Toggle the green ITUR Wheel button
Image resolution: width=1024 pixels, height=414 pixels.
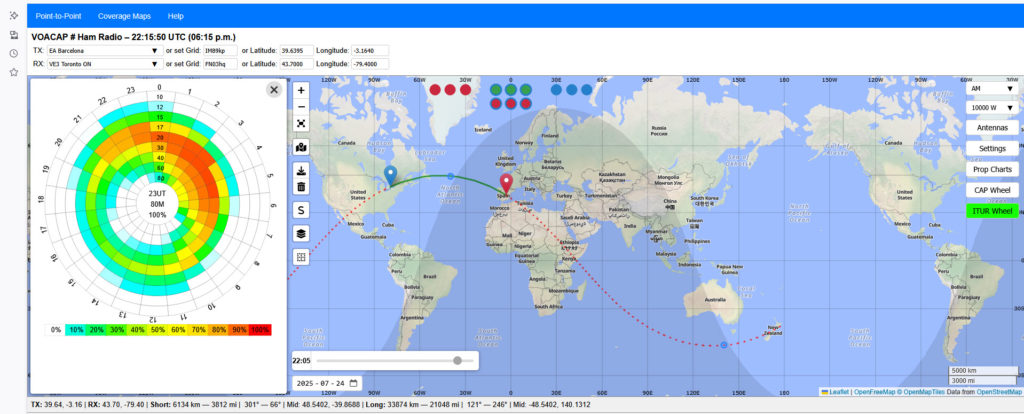[x=992, y=211]
